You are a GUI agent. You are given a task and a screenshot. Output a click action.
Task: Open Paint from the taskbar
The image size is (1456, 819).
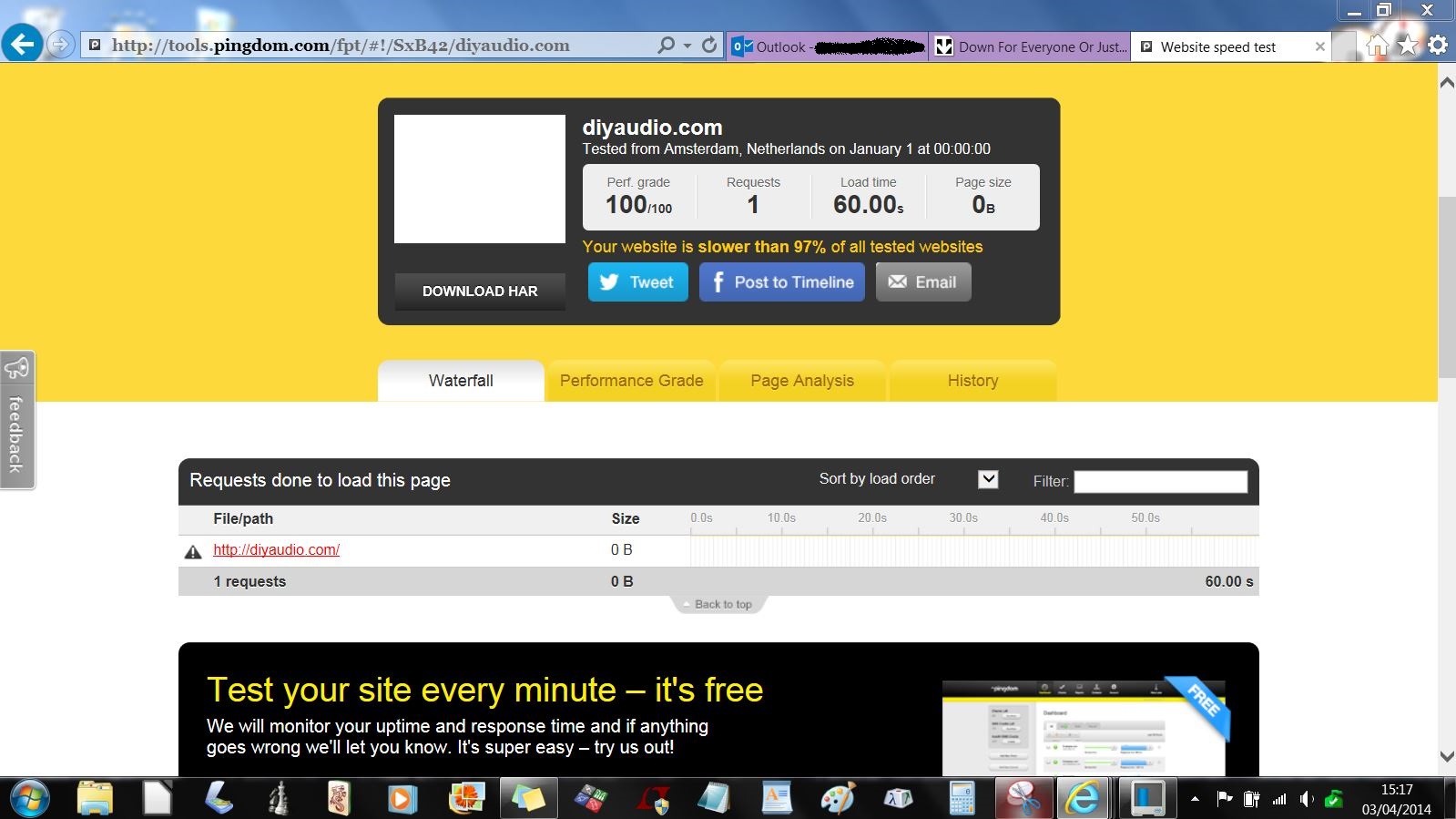[x=838, y=799]
